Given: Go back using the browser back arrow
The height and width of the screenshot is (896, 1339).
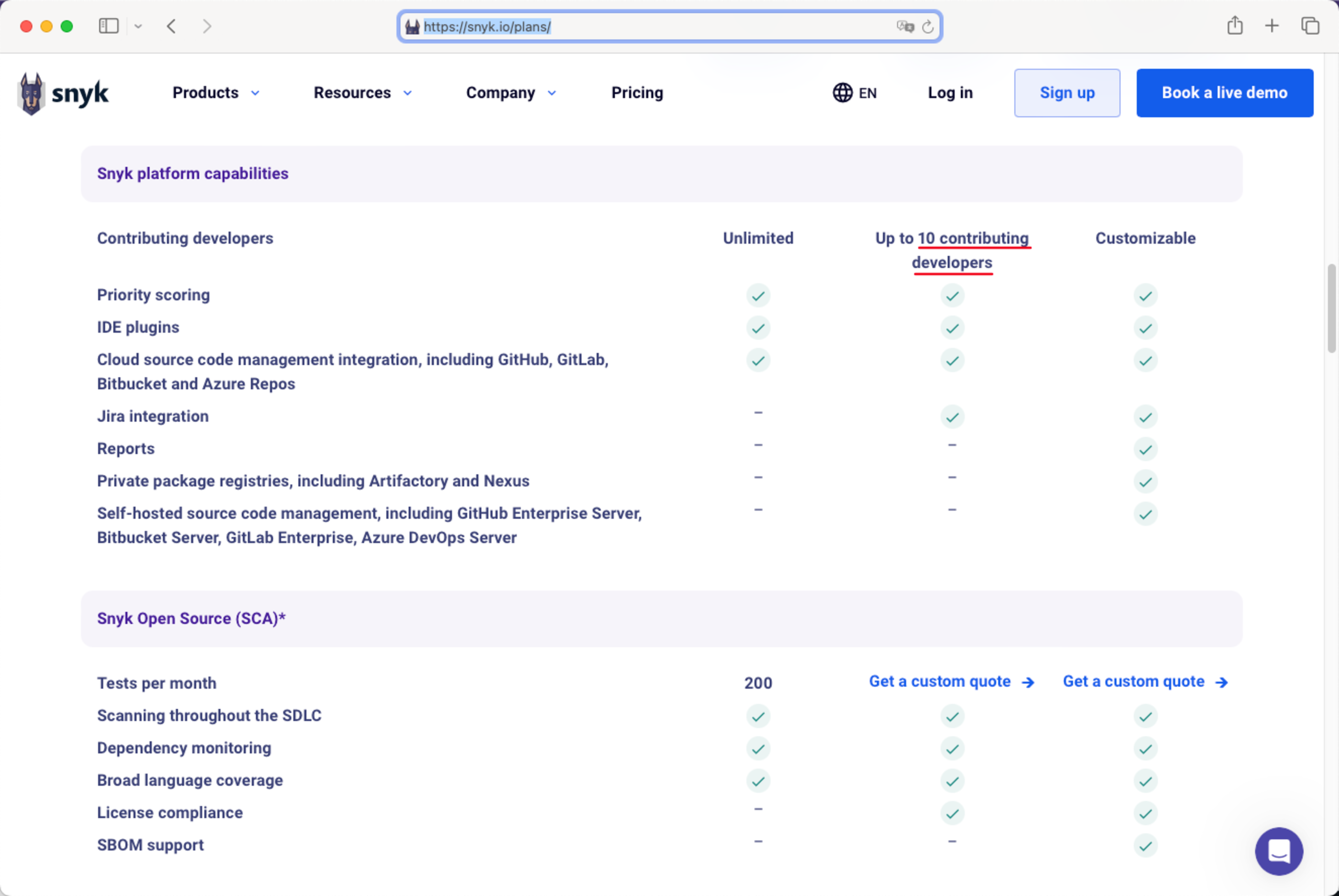Looking at the screenshot, I should [172, 26].
